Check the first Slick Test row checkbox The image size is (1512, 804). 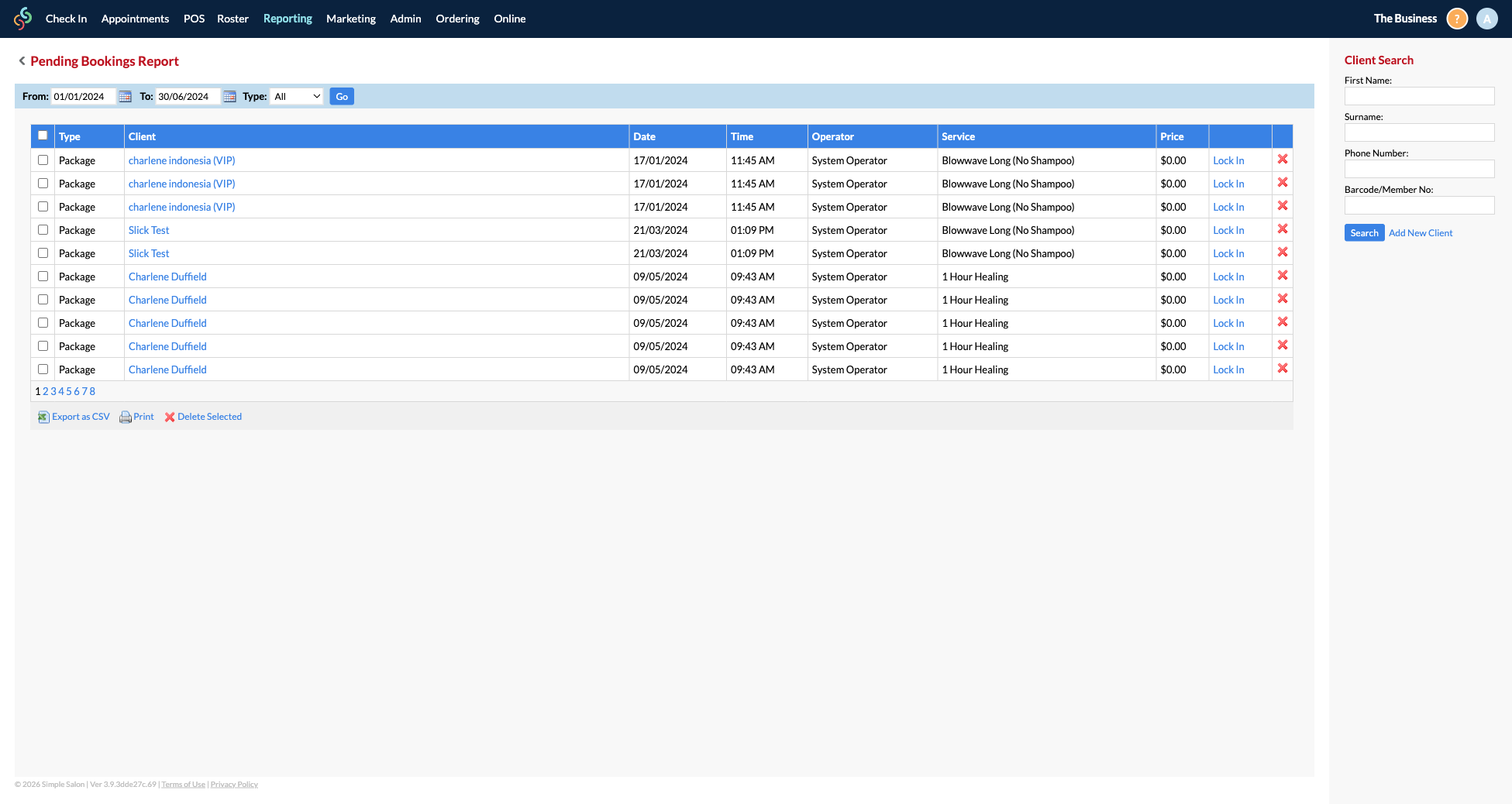point(43,229)
